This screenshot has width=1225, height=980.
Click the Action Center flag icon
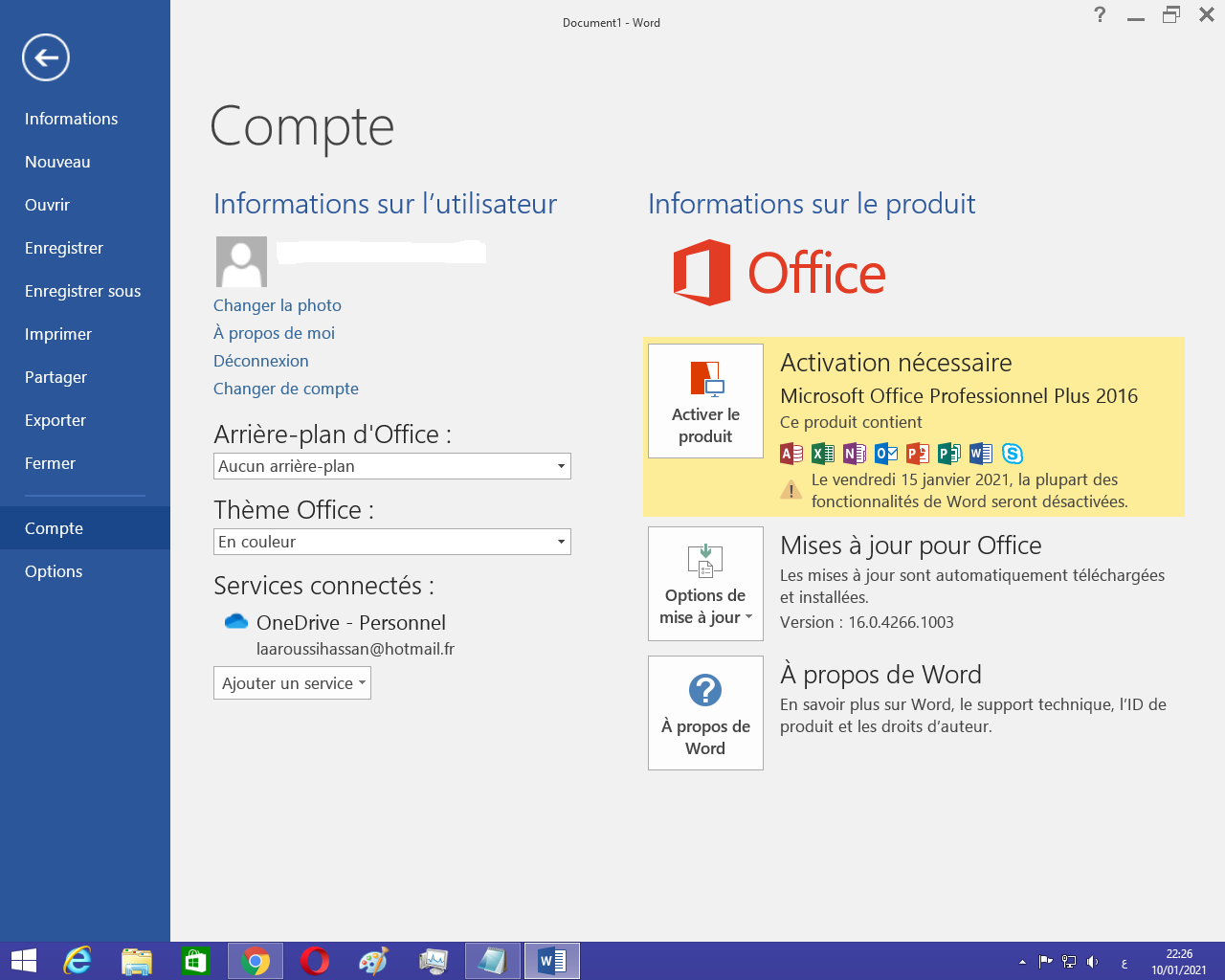tap(1045, 962)
